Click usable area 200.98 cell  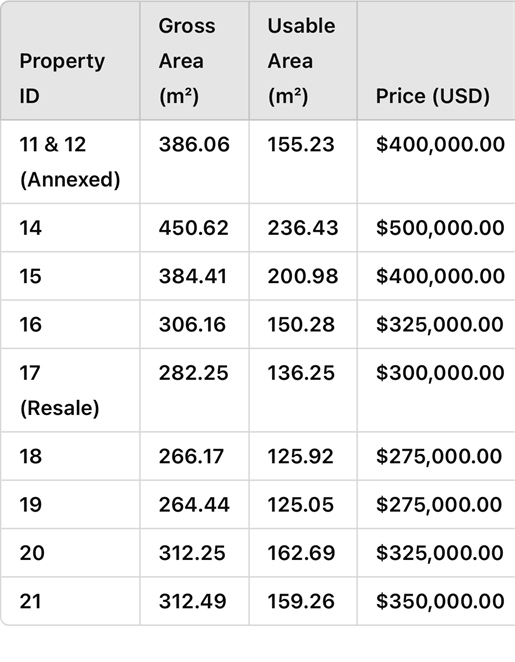(x=303, y=276)
